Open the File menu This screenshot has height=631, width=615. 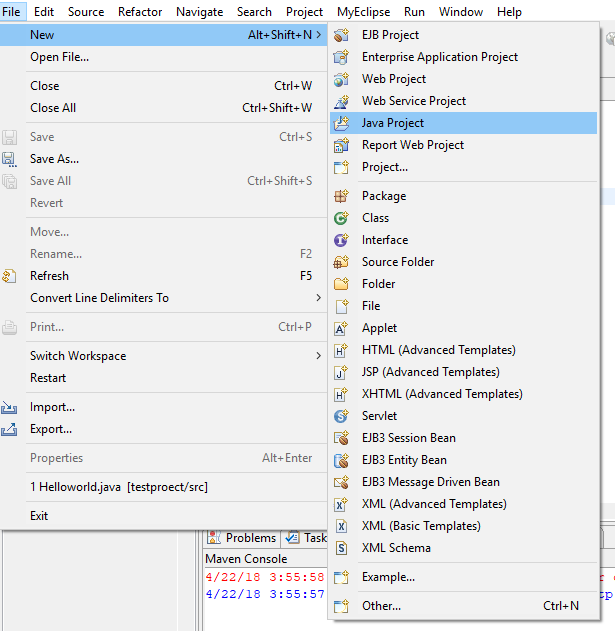(x=11, y=12)
